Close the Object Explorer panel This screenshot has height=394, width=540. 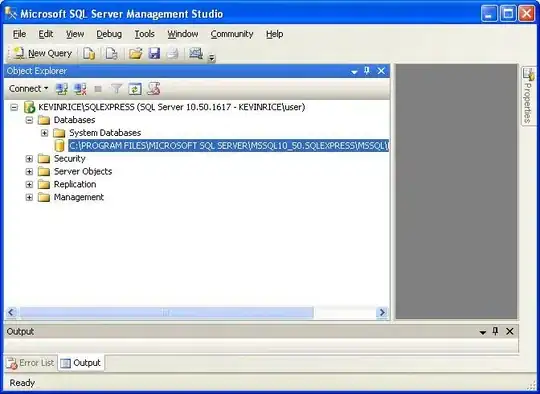[x=381, y=71]
